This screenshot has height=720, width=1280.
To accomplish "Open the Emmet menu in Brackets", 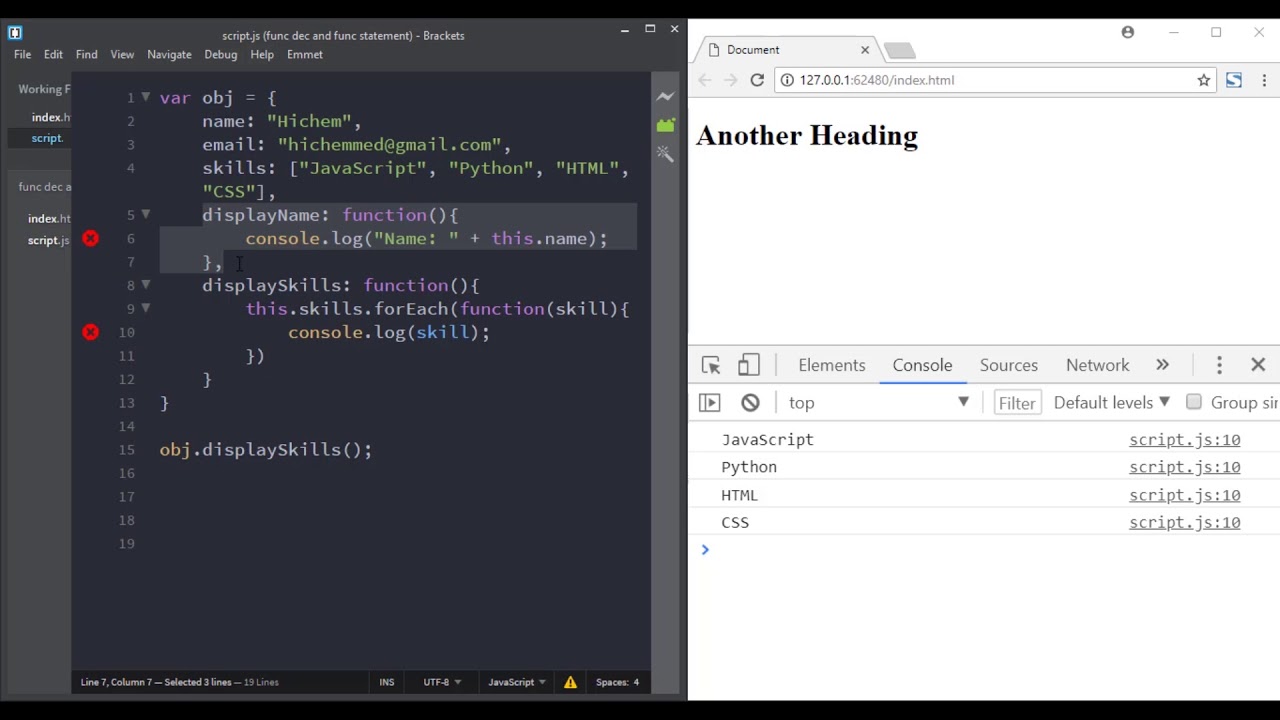I will [305, 54].
